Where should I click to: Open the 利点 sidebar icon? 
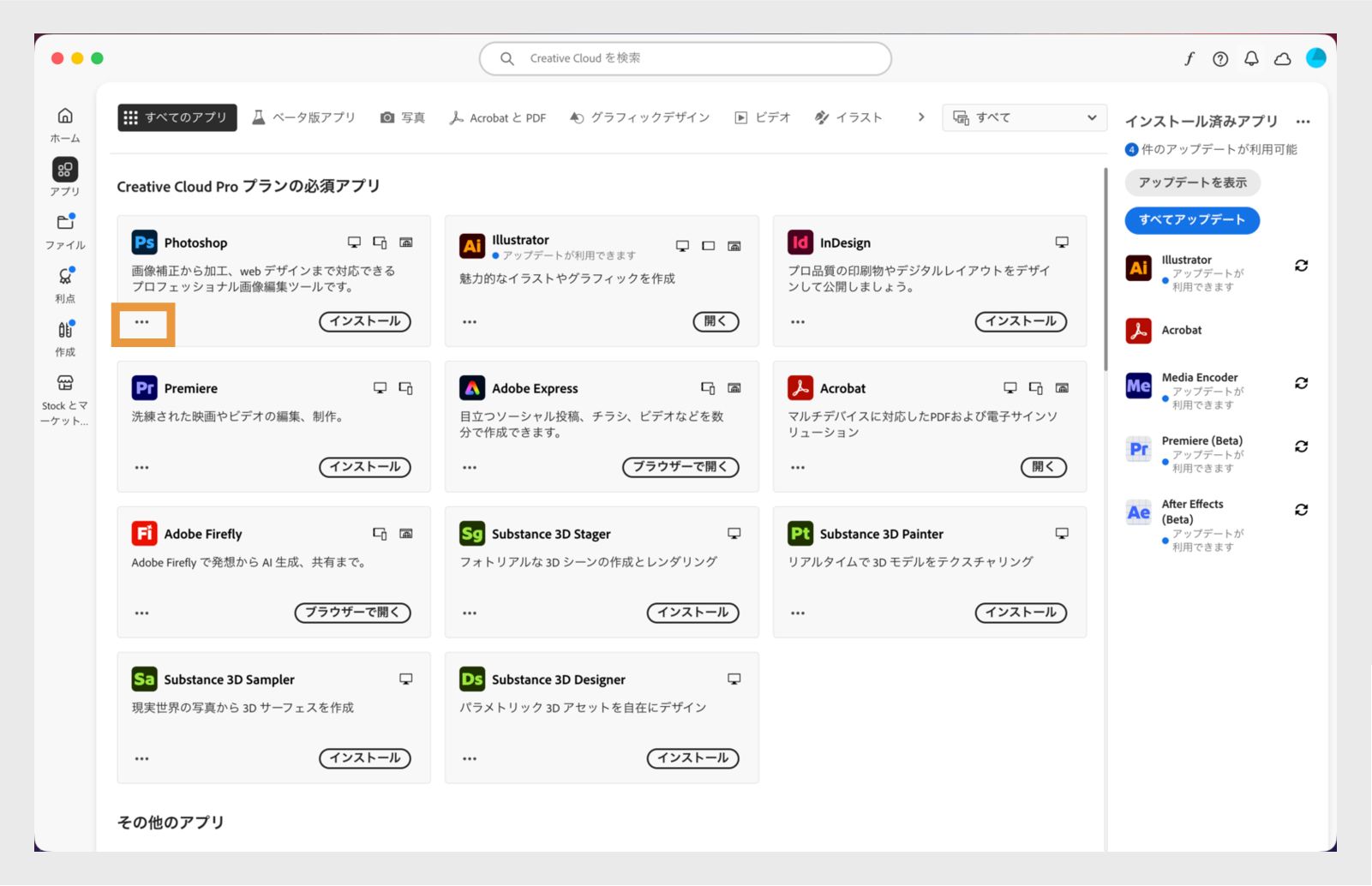click(x=65, y=276)
